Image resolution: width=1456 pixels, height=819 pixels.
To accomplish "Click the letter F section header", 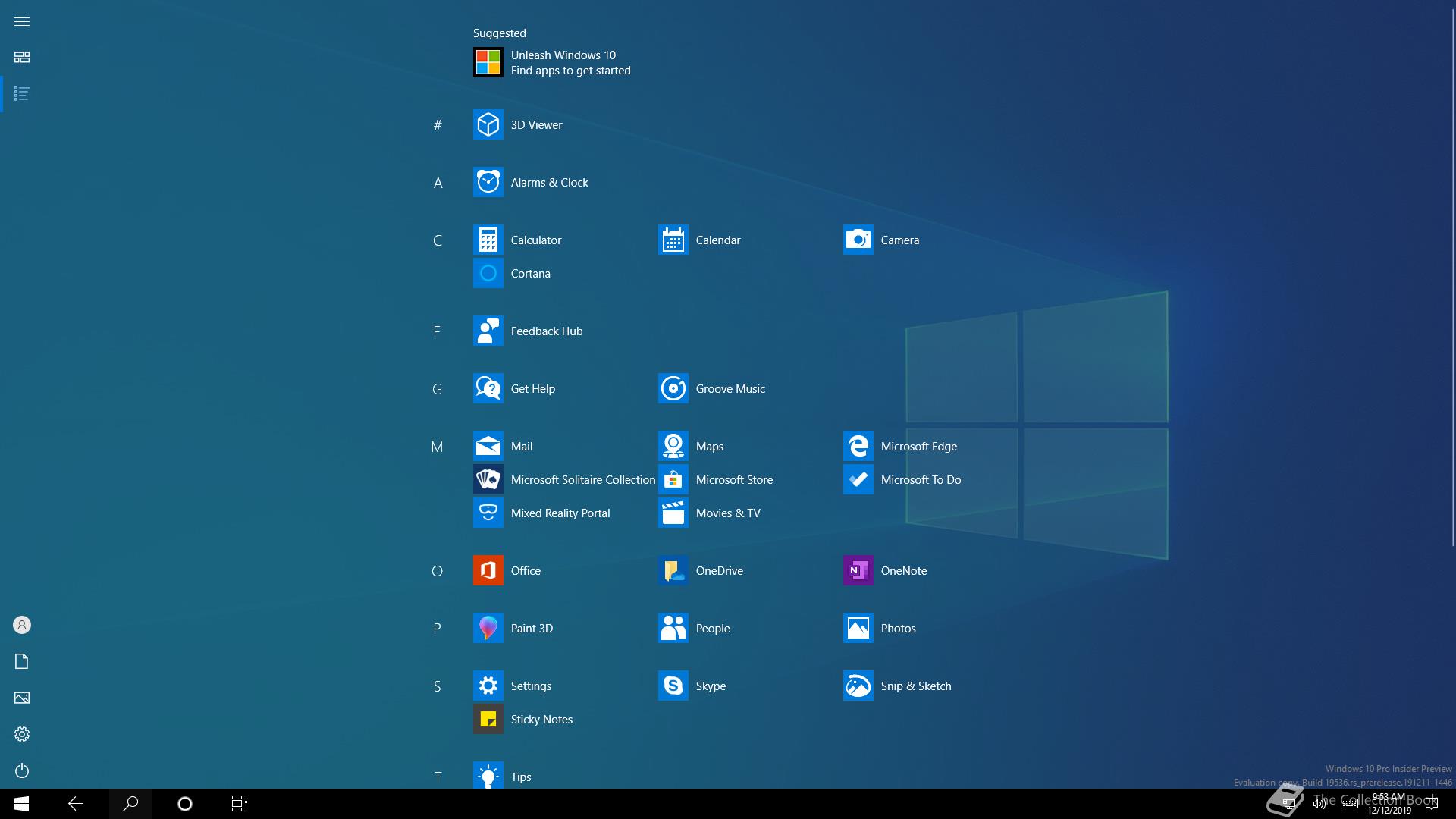I will [x=438, y=331].
